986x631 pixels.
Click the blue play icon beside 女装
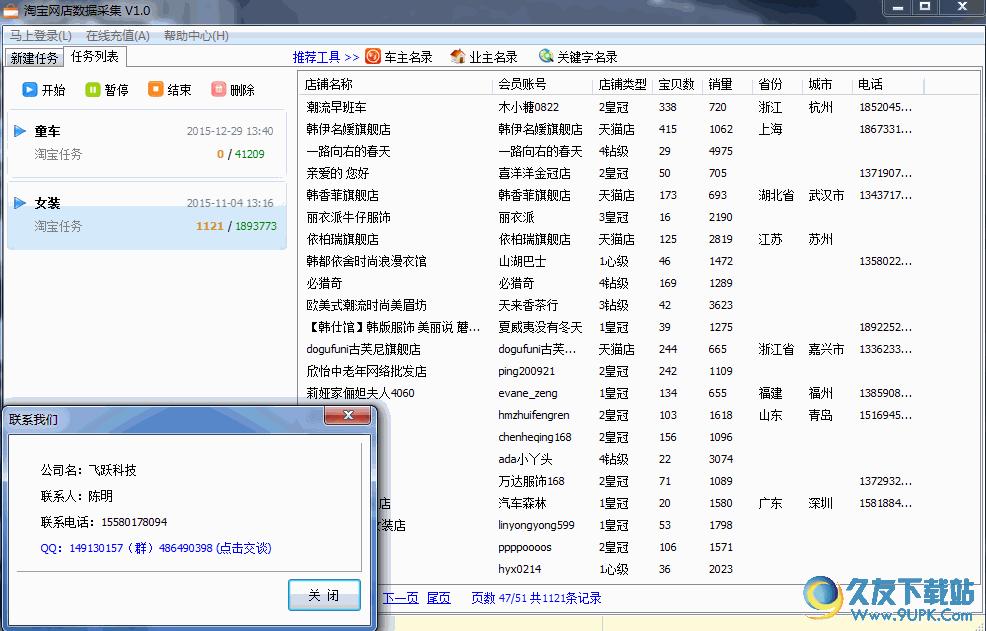(20, 203)
